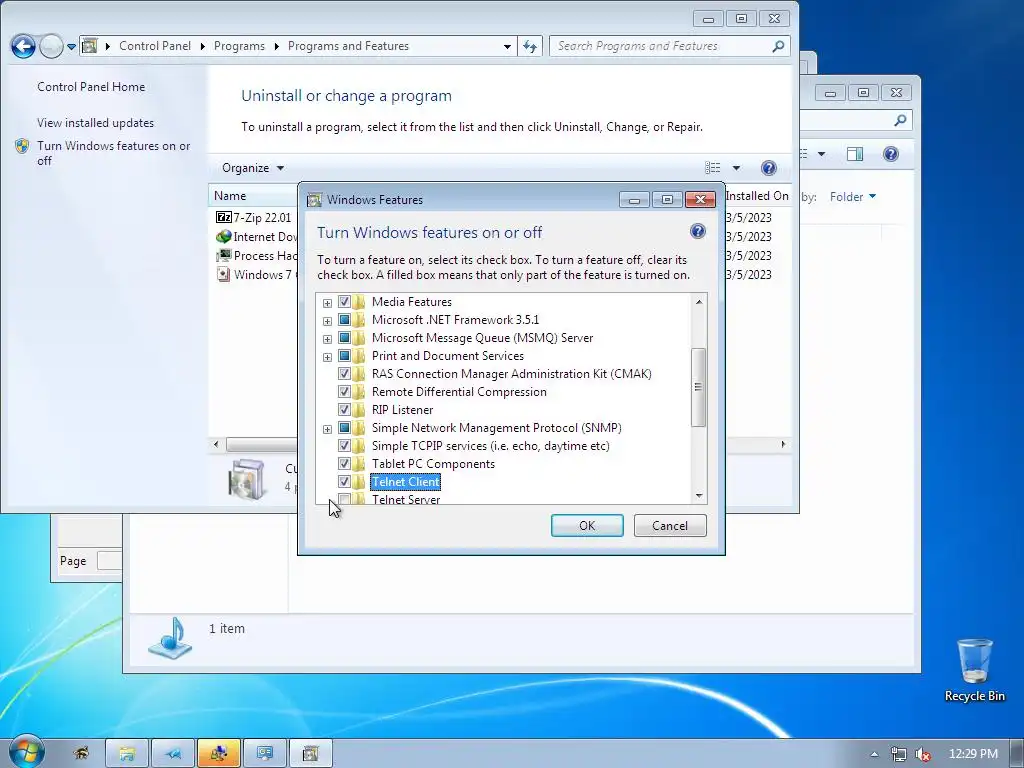This screenshot has height=768, width=1024.
Task: Select the Windows 7 program entry icon
Action: (223, 274)
